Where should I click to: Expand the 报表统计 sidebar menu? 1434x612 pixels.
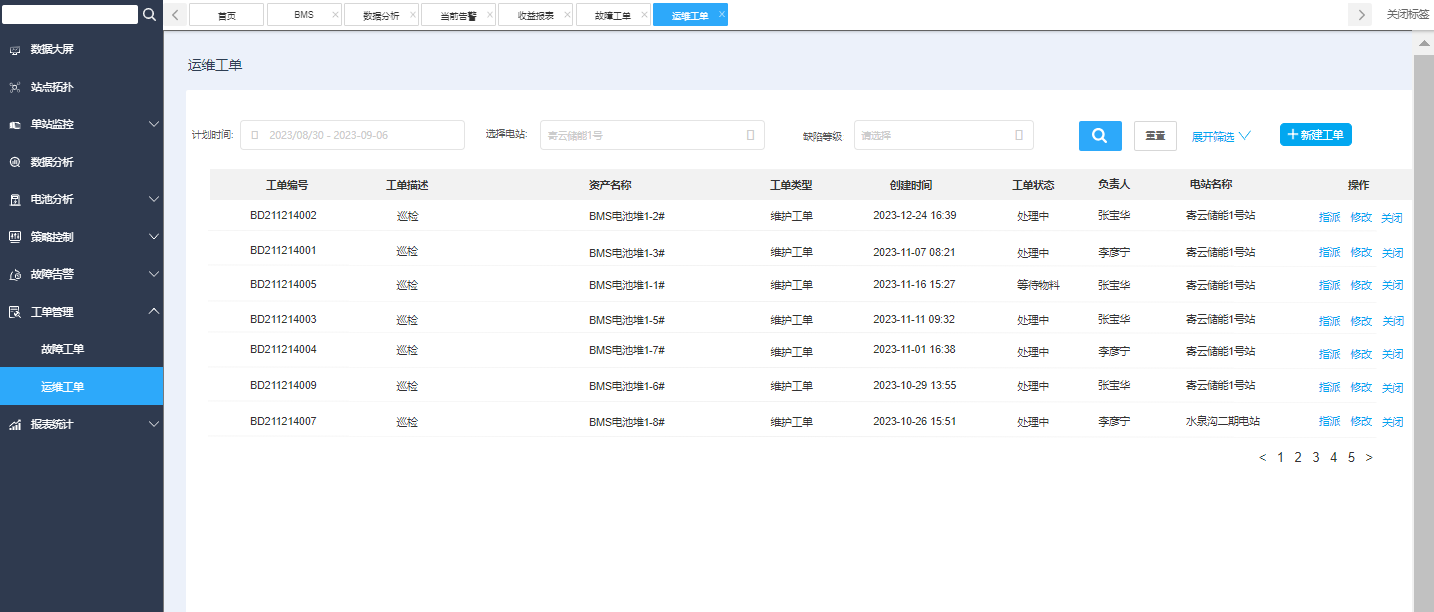click(x=154, y=424)
